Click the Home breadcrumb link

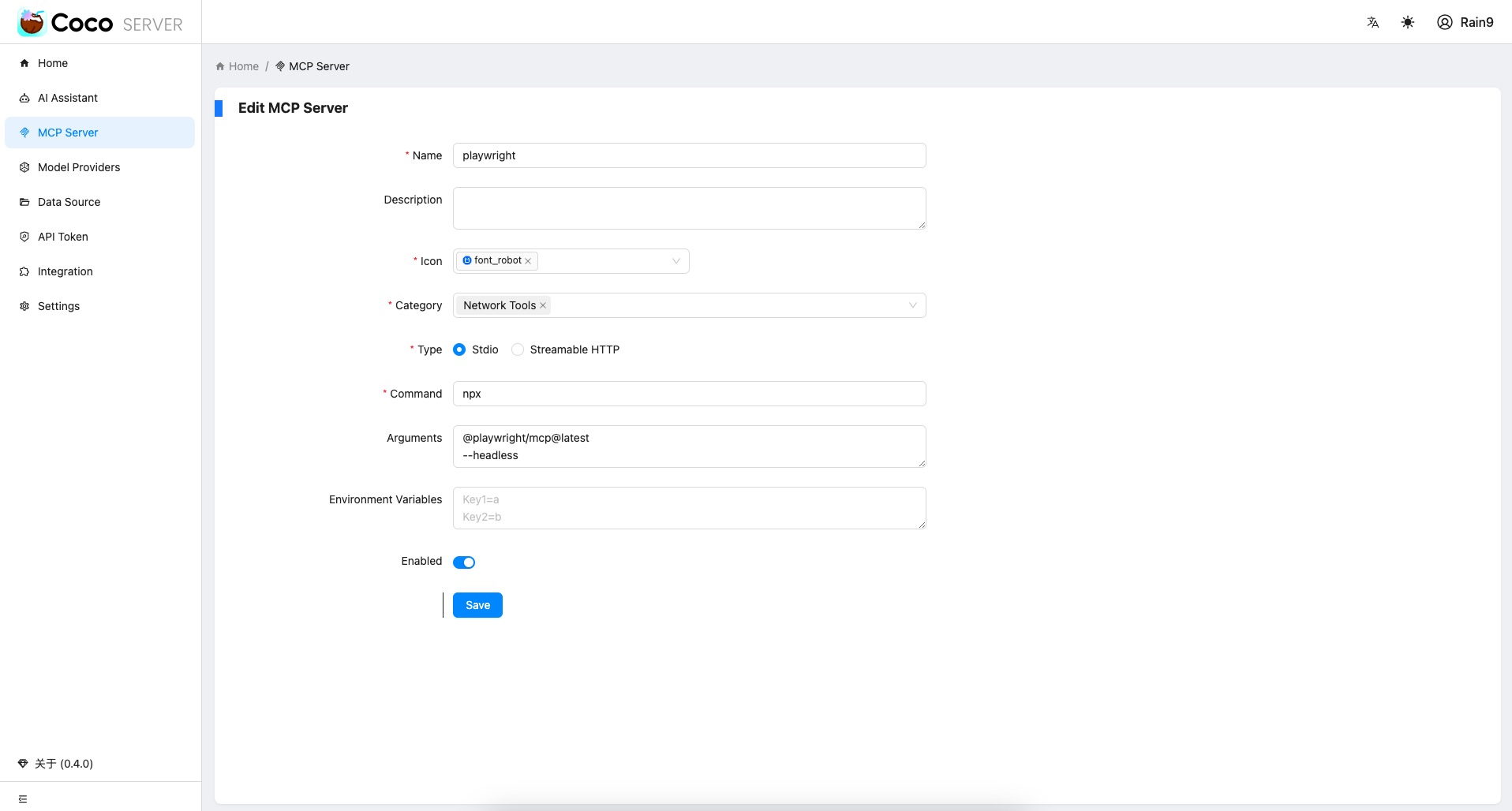point(244,66)
